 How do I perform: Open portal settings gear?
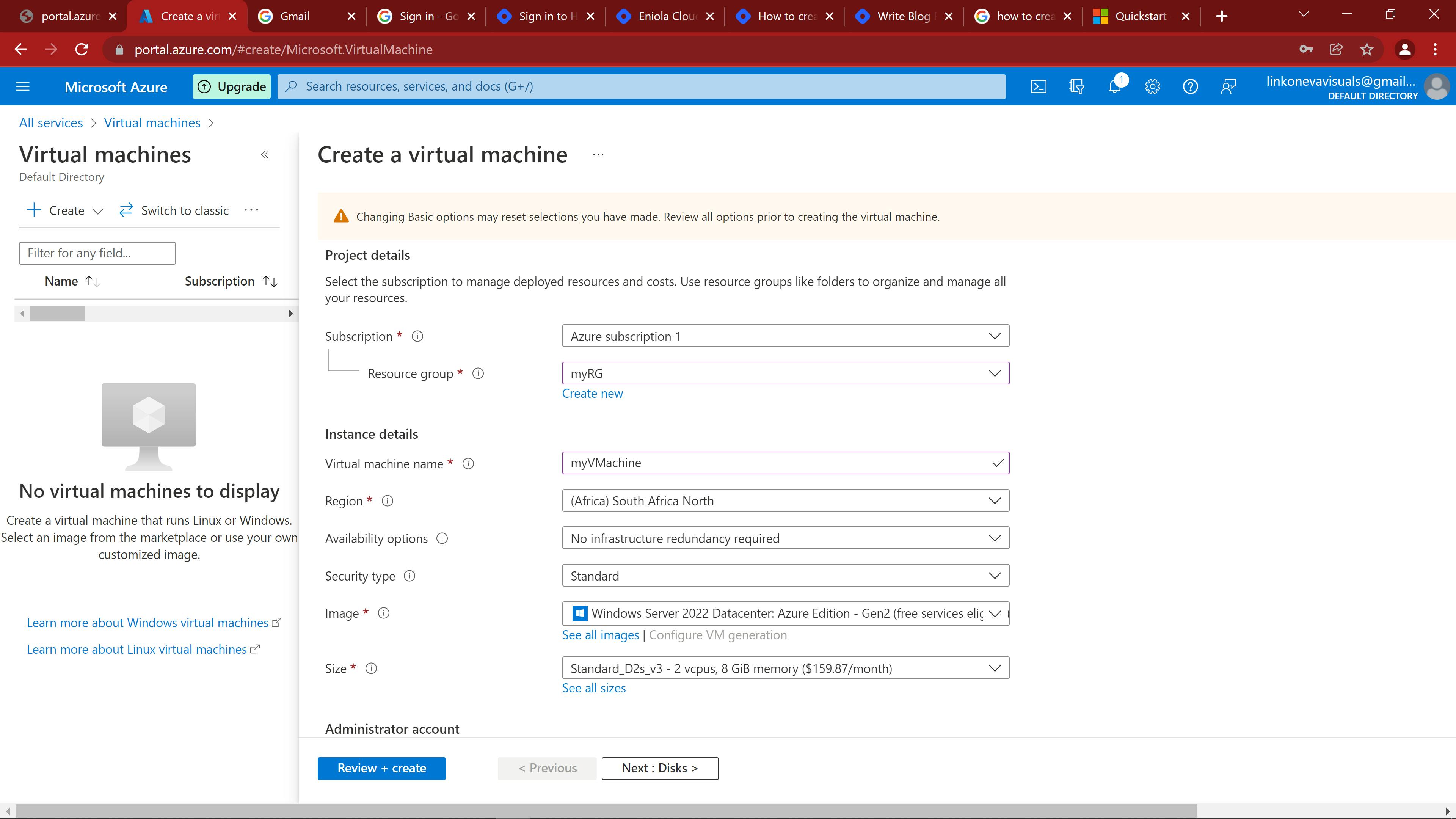point(1153,86)
